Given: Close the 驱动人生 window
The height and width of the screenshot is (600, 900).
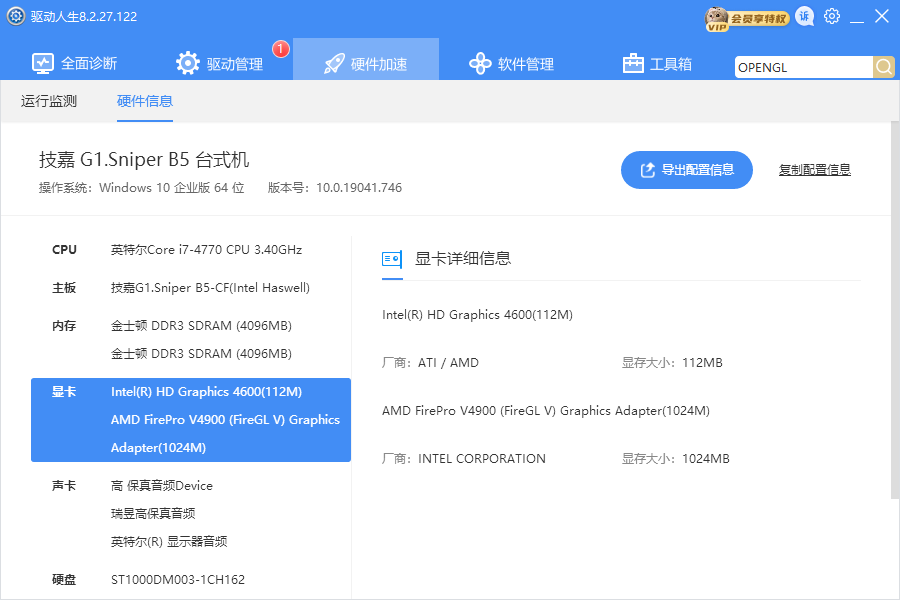Looking at the screenshot, I should pyautogui.click(x=882, y=16).
